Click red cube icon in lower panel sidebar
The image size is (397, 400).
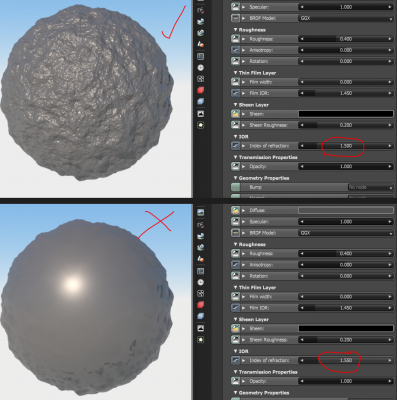pyautogui.click(x=200, y=305)
